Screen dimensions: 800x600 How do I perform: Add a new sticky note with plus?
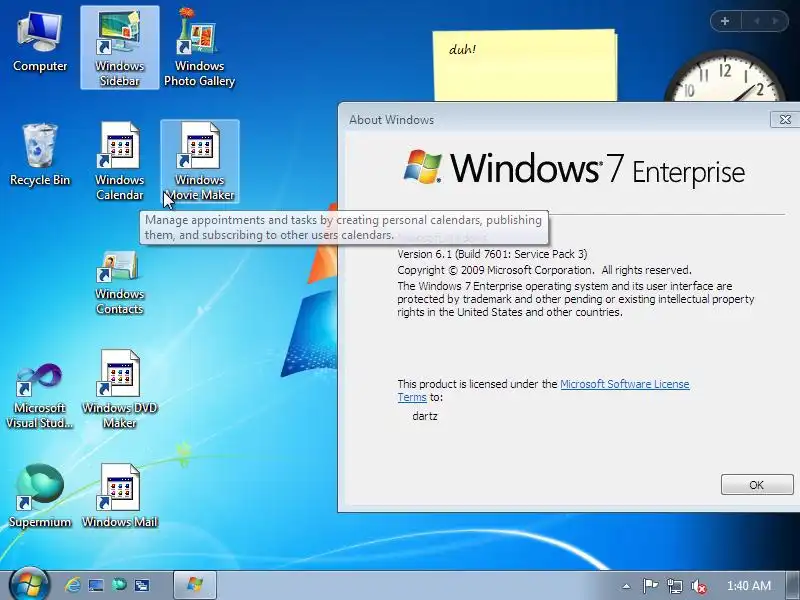[725, 21]
